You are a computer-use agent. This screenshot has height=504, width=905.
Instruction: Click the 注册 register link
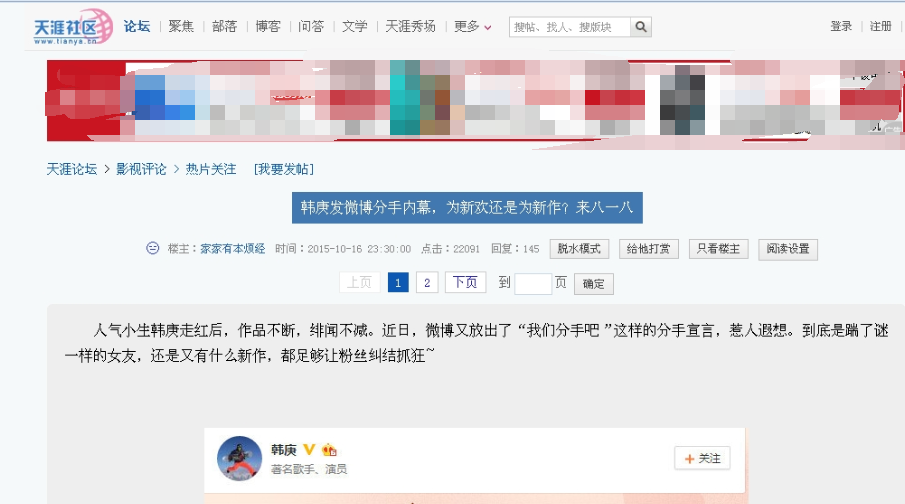(881, 26)
